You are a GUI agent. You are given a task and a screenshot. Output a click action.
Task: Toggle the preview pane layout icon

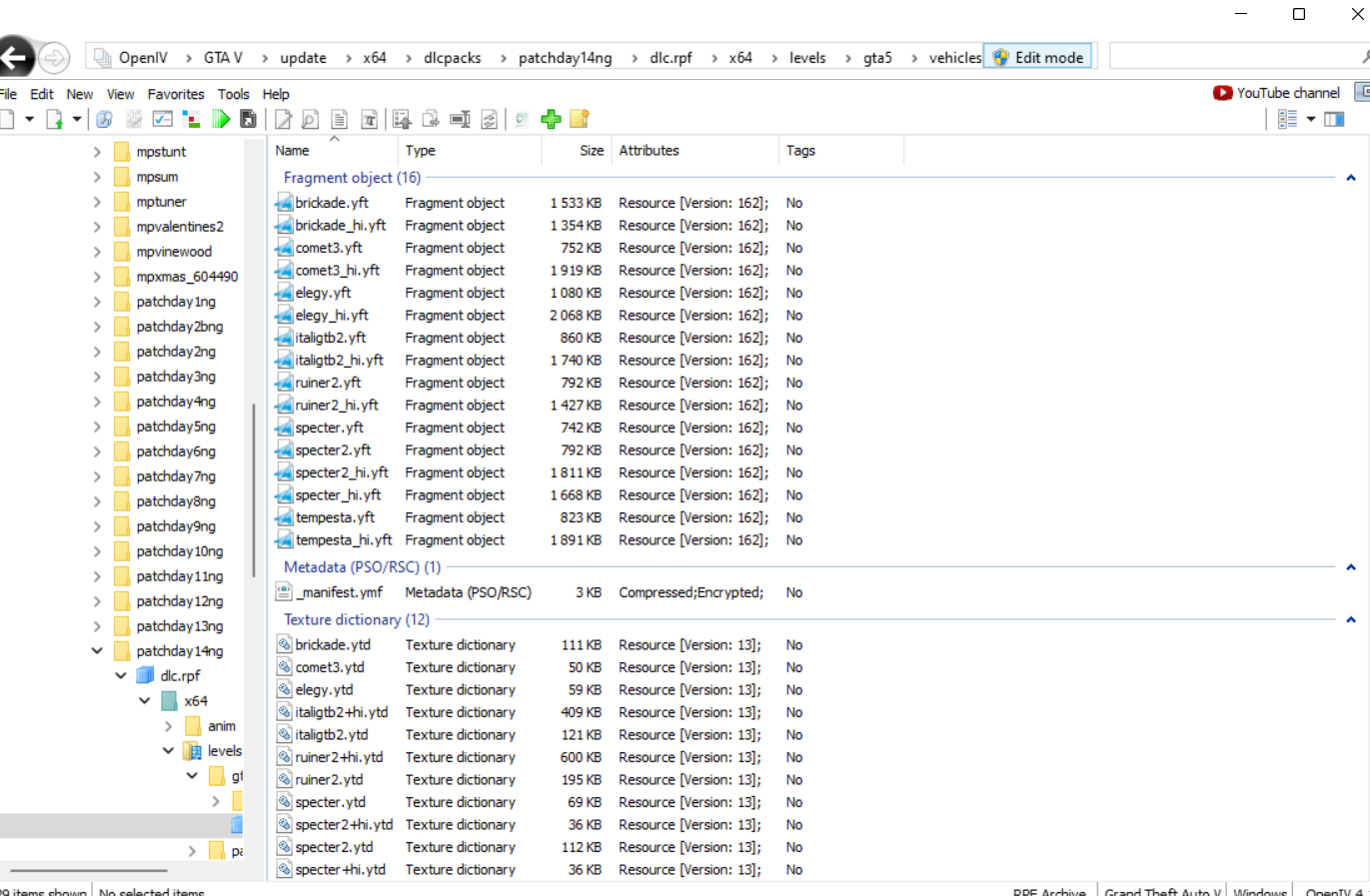pos(1334,120)
